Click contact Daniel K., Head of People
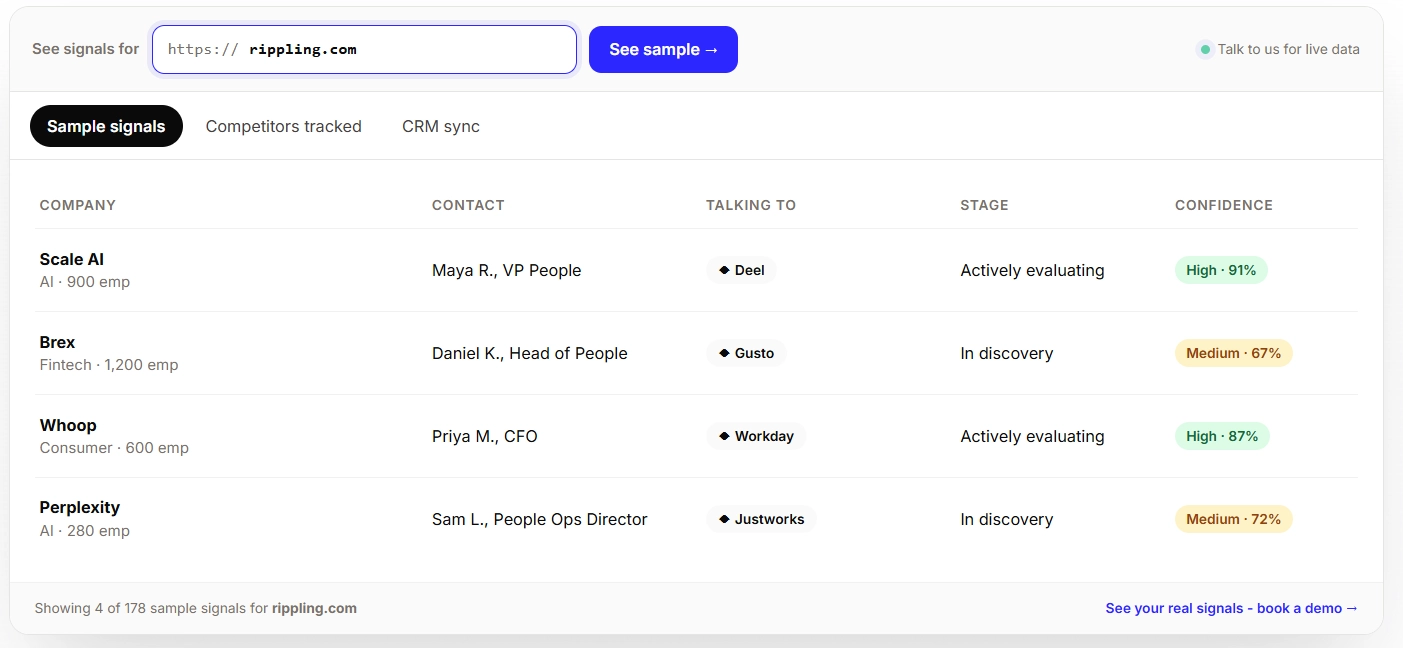This screenshot has height=648, width=1403. click(530, 353)
